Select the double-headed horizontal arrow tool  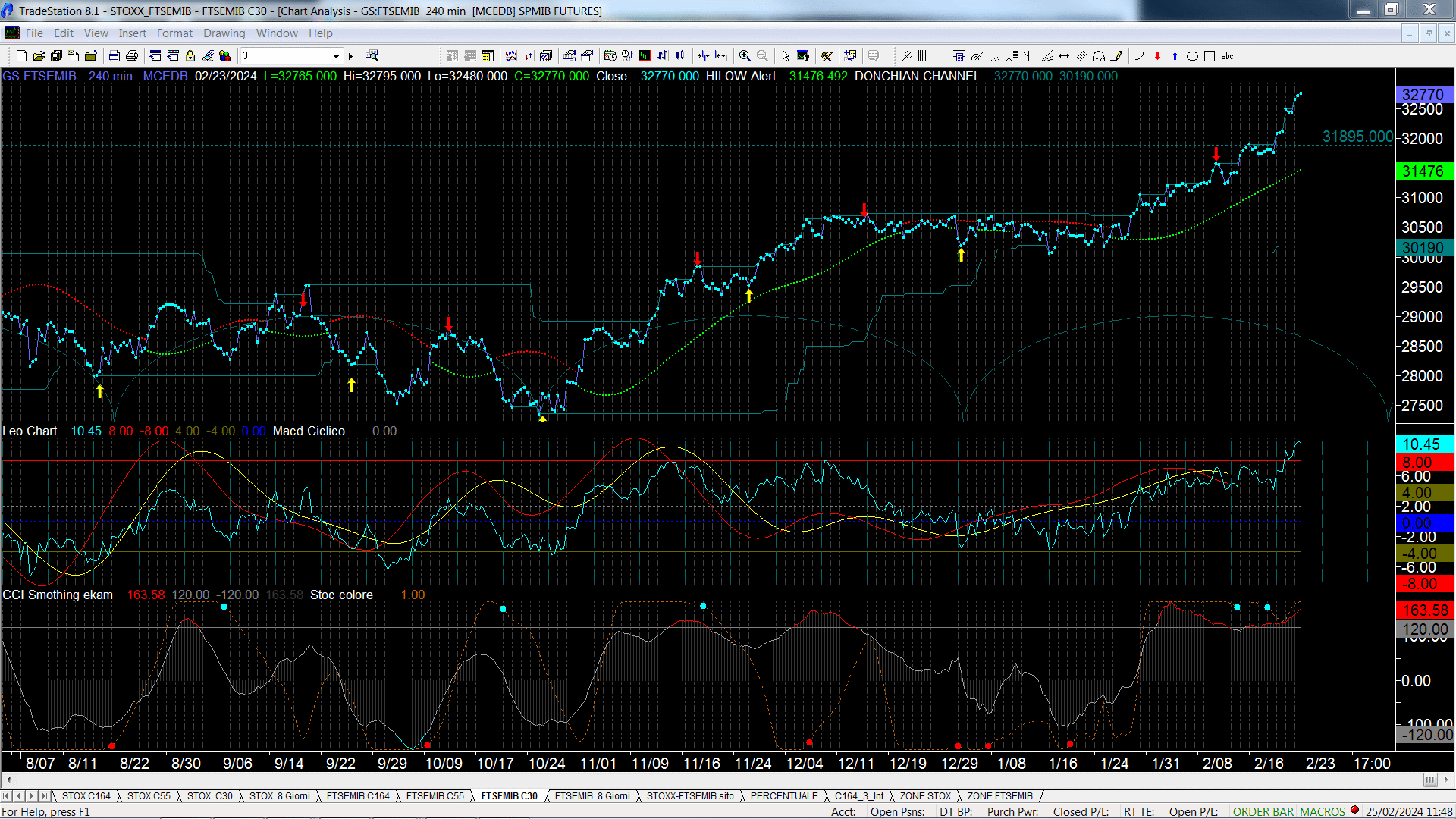point(1064,55)
